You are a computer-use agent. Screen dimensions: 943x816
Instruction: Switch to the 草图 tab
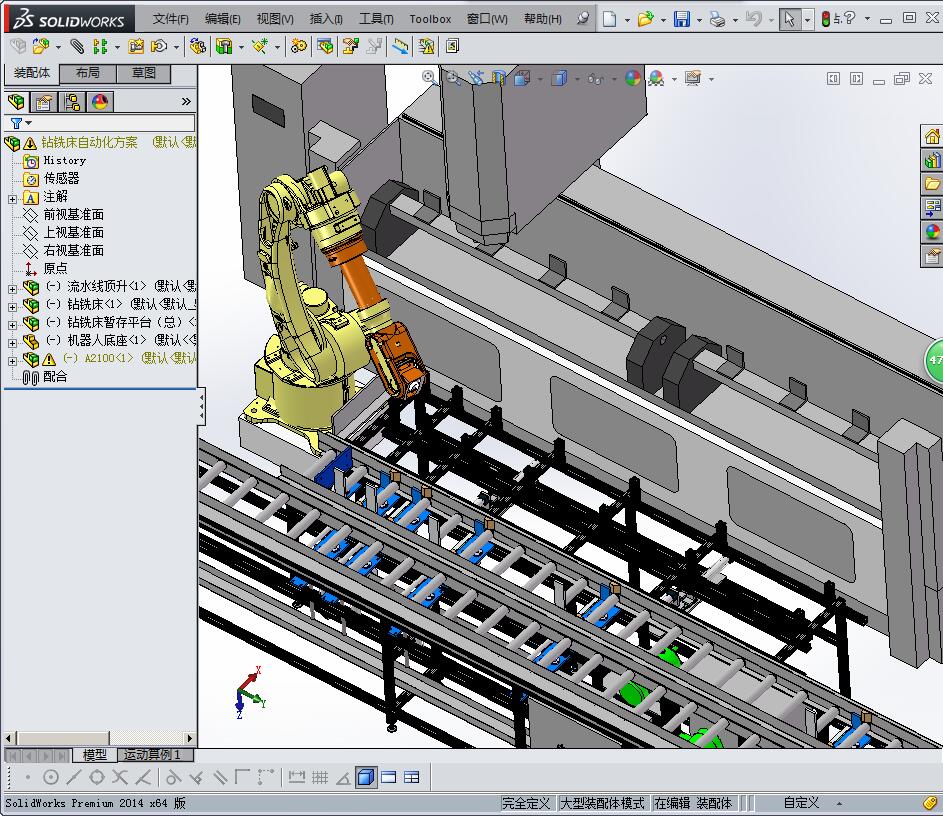144,73
